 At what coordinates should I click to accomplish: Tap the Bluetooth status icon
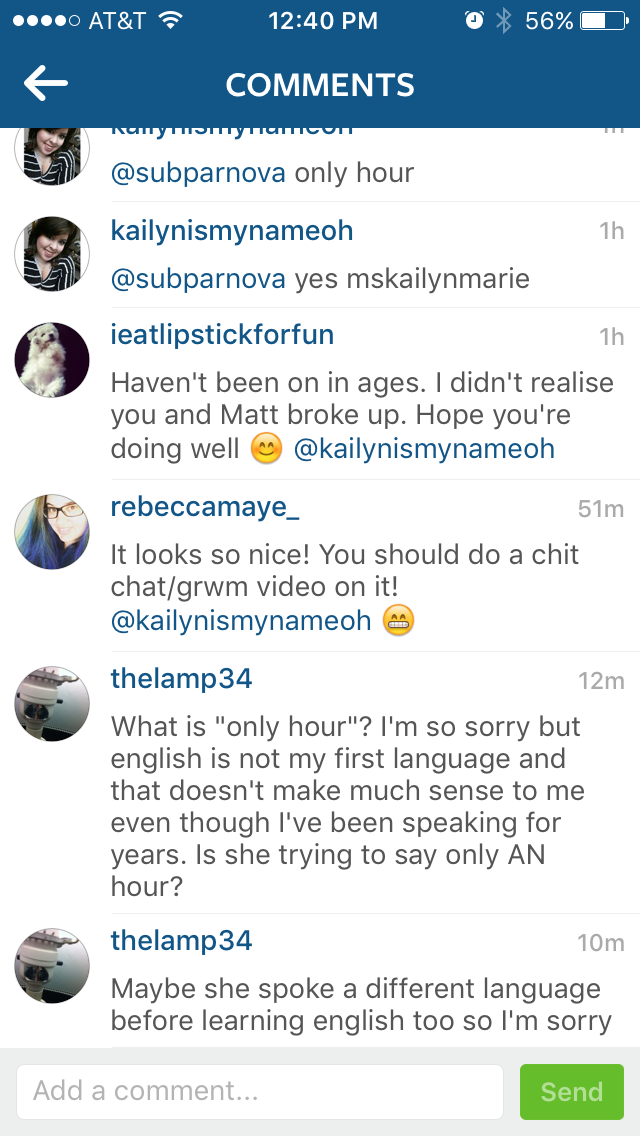tap(503, 21)
